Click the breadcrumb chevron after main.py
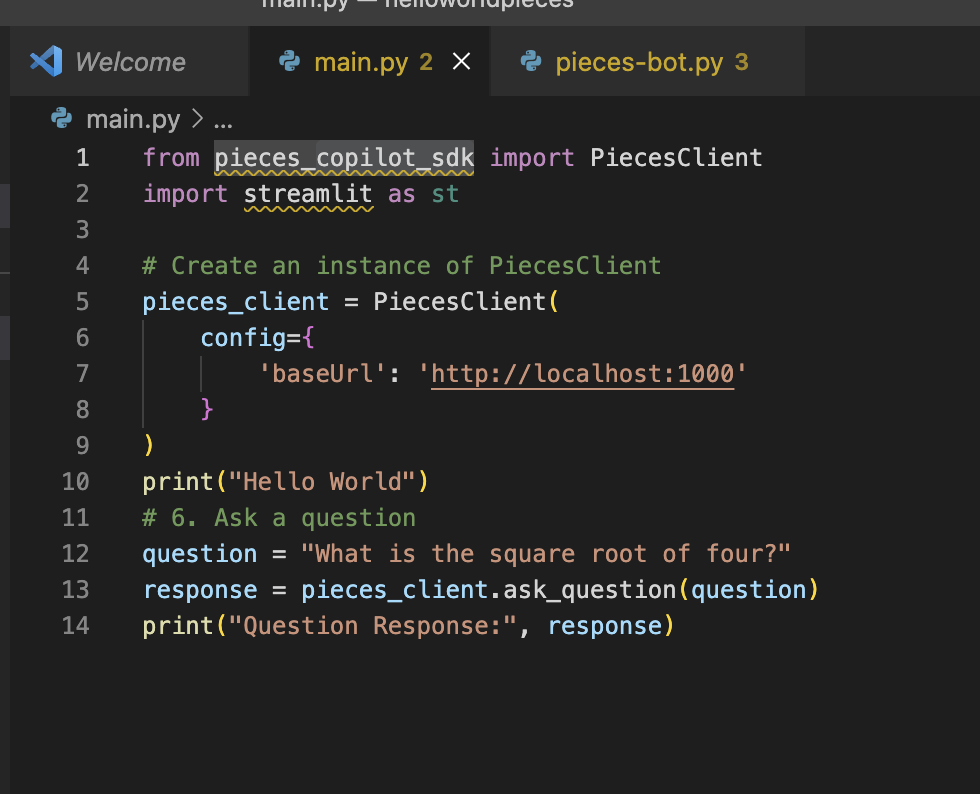This screenshot has width=980, height=794. (196, 120)
